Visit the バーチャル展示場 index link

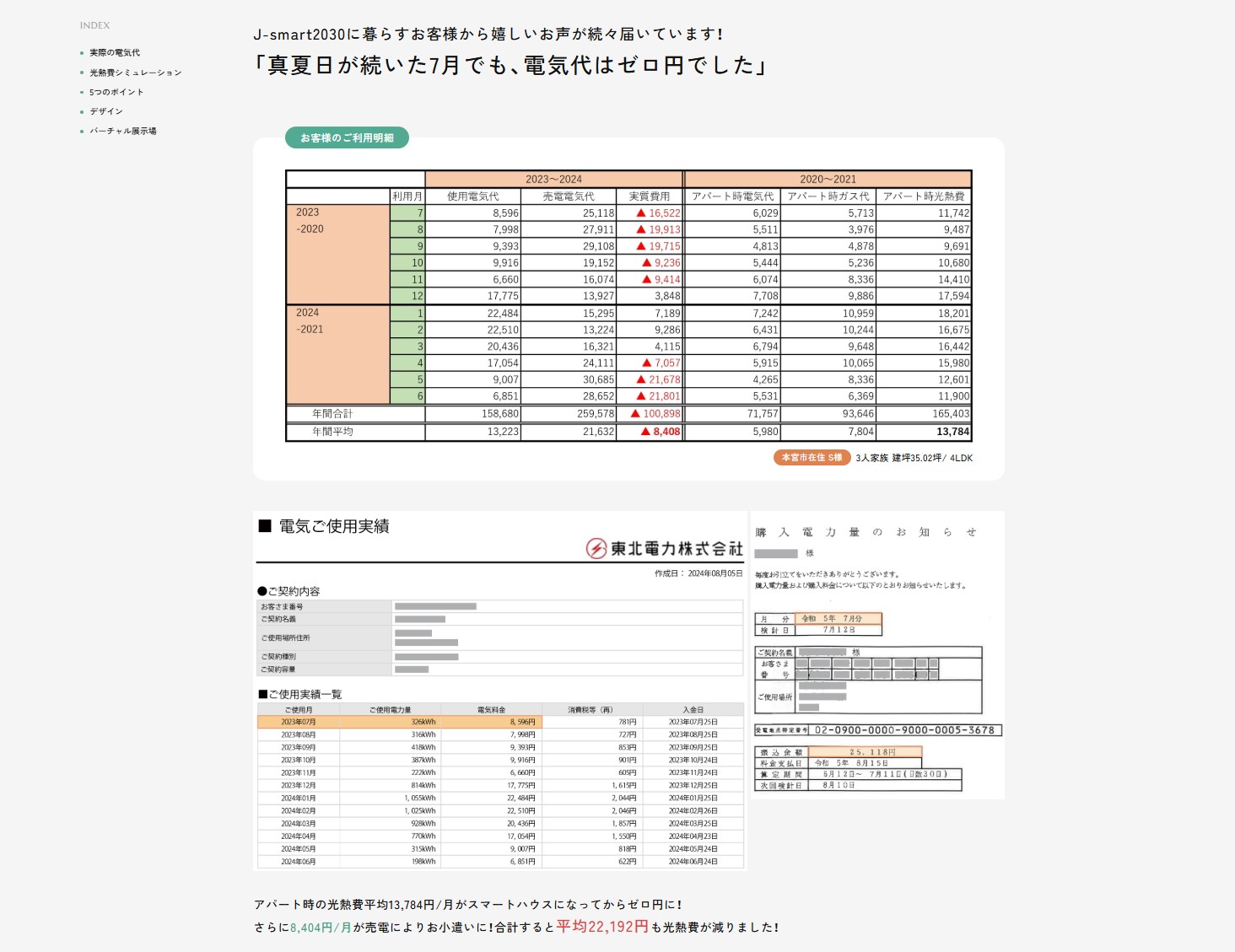click(x=123, y=131)
